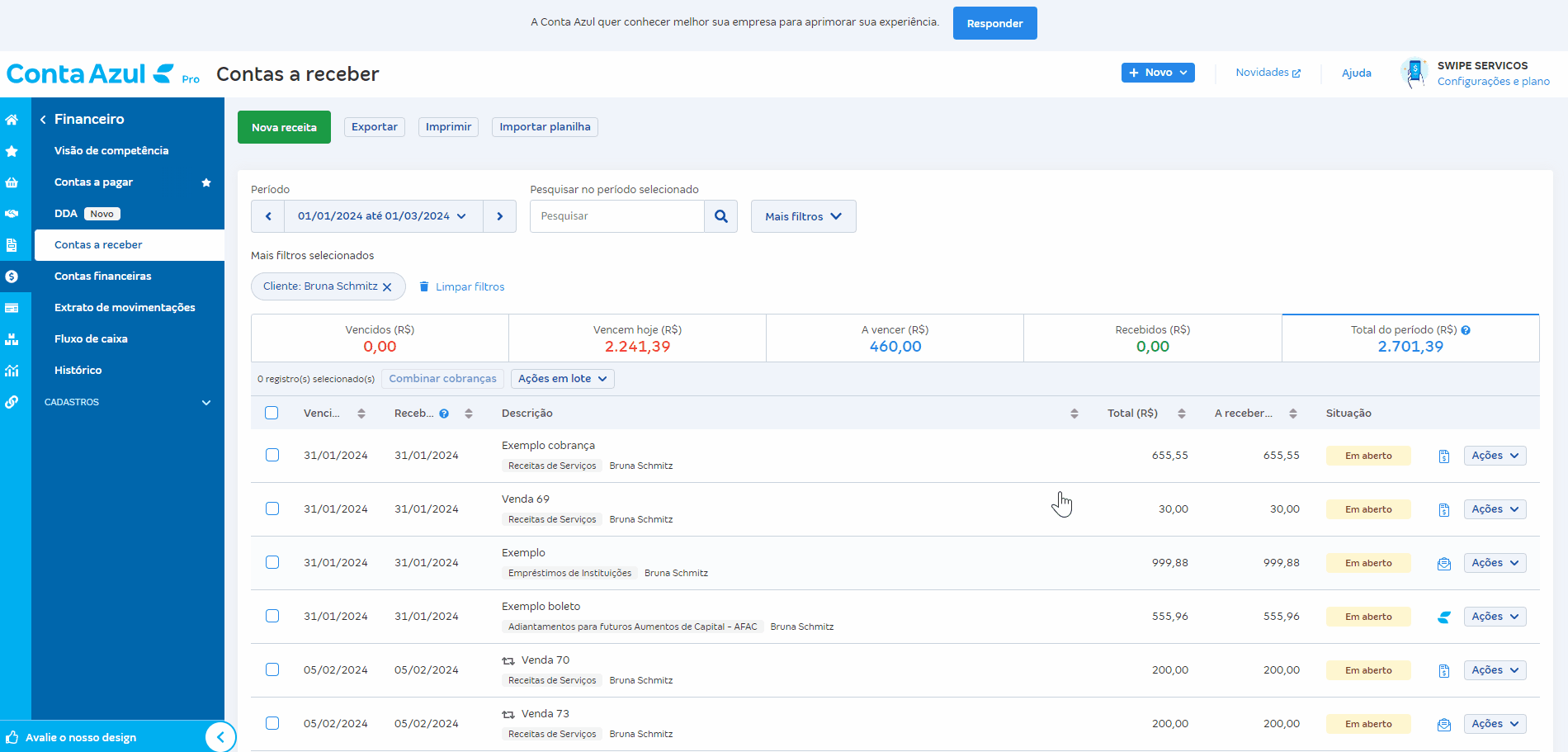Select the checkbox for Venda 70 row
1568x752 pixels.
click(x=272, y=669)
